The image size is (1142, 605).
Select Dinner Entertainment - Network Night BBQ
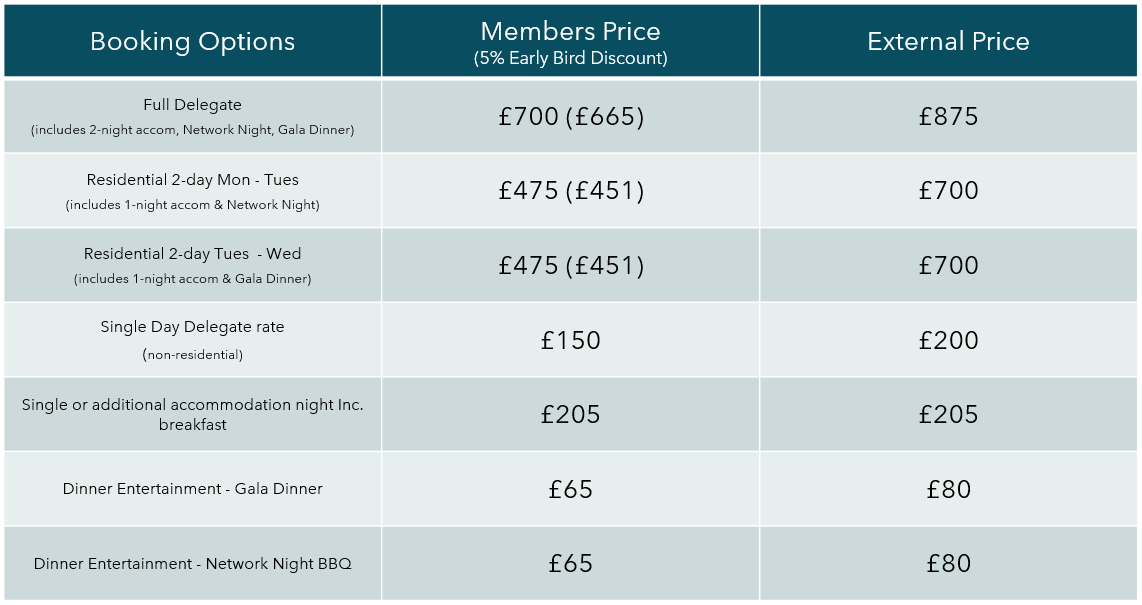point(192,564)
